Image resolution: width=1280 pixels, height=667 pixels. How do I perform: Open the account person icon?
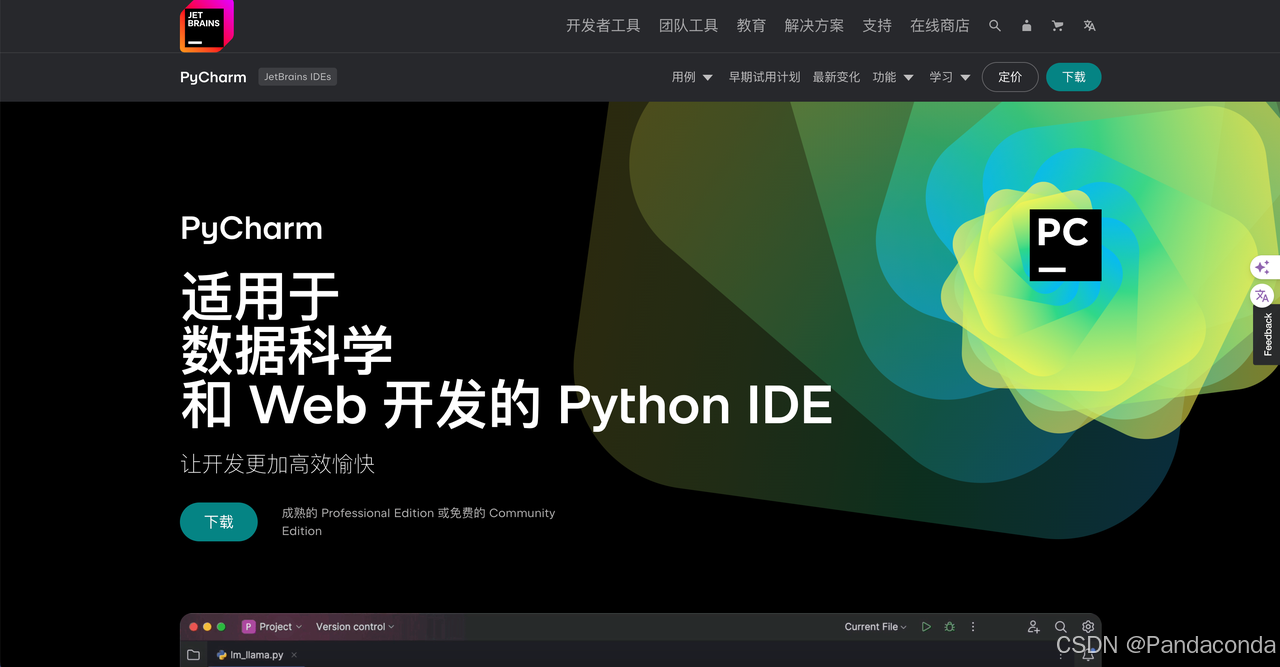click(1026, 26)
